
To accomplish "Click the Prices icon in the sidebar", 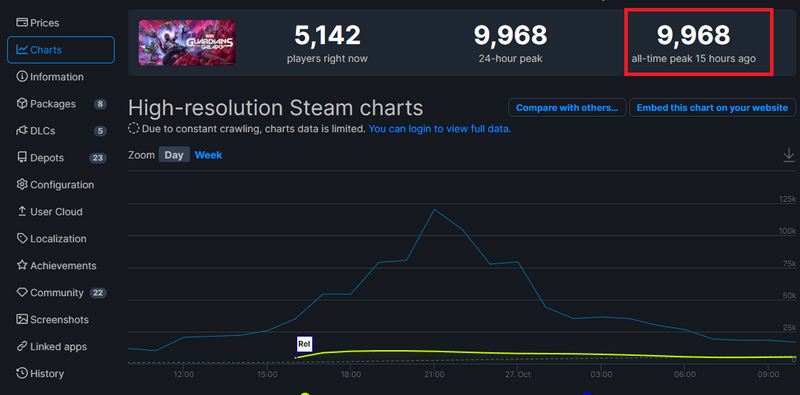I will pos(22,22).
